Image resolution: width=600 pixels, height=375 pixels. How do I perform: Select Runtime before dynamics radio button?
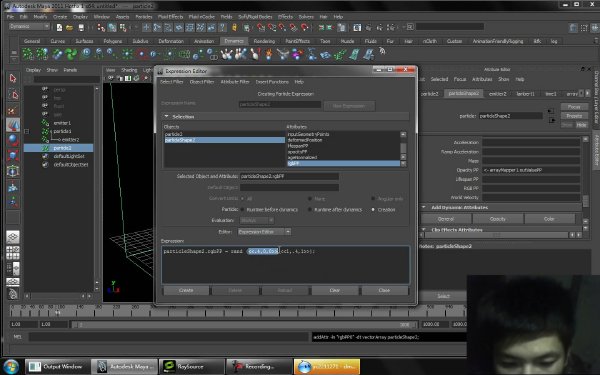[x=242, y=210]
